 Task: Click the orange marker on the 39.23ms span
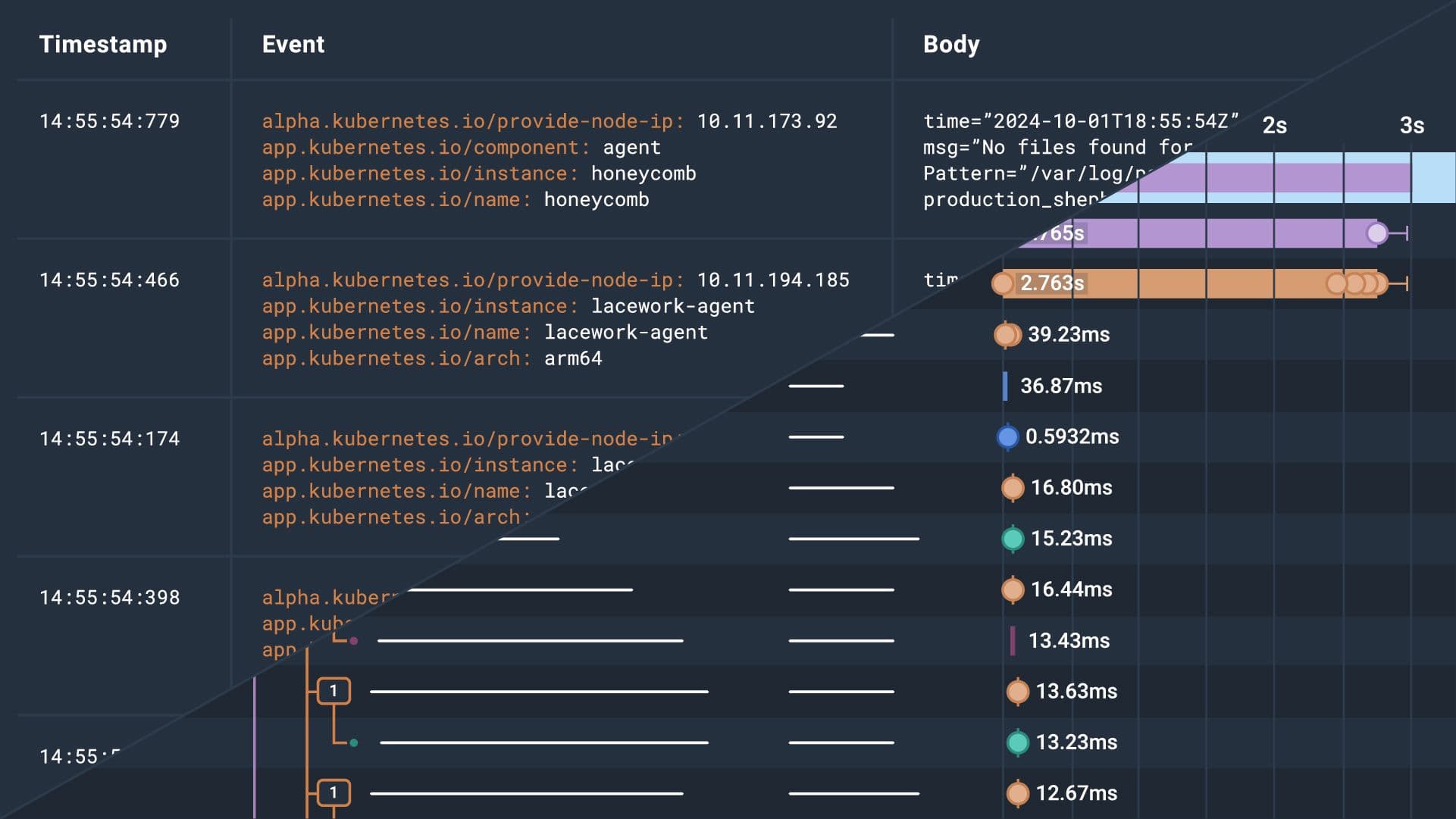coord(1007,334)
